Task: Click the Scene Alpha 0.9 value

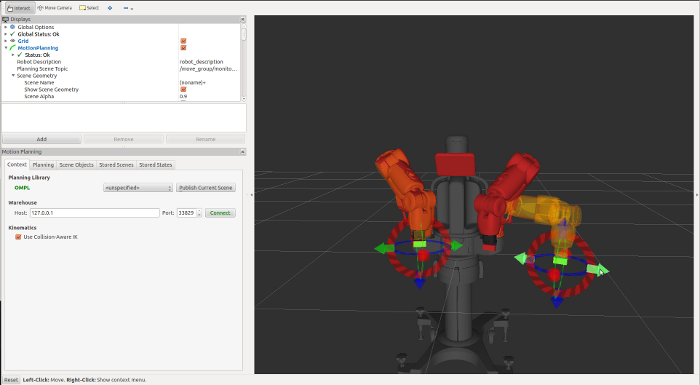Action: click(183, 96)
